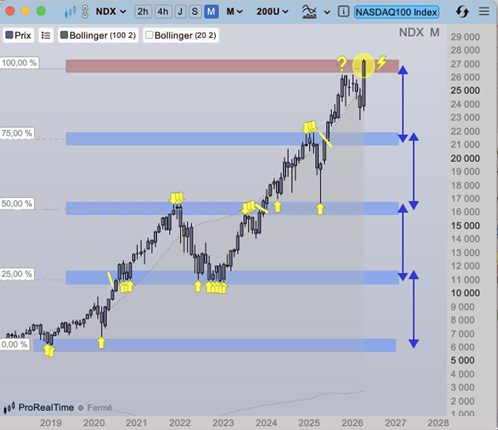Click the 15 000 price axis label
The image size is (498, 430).
[x=465, y=226]
